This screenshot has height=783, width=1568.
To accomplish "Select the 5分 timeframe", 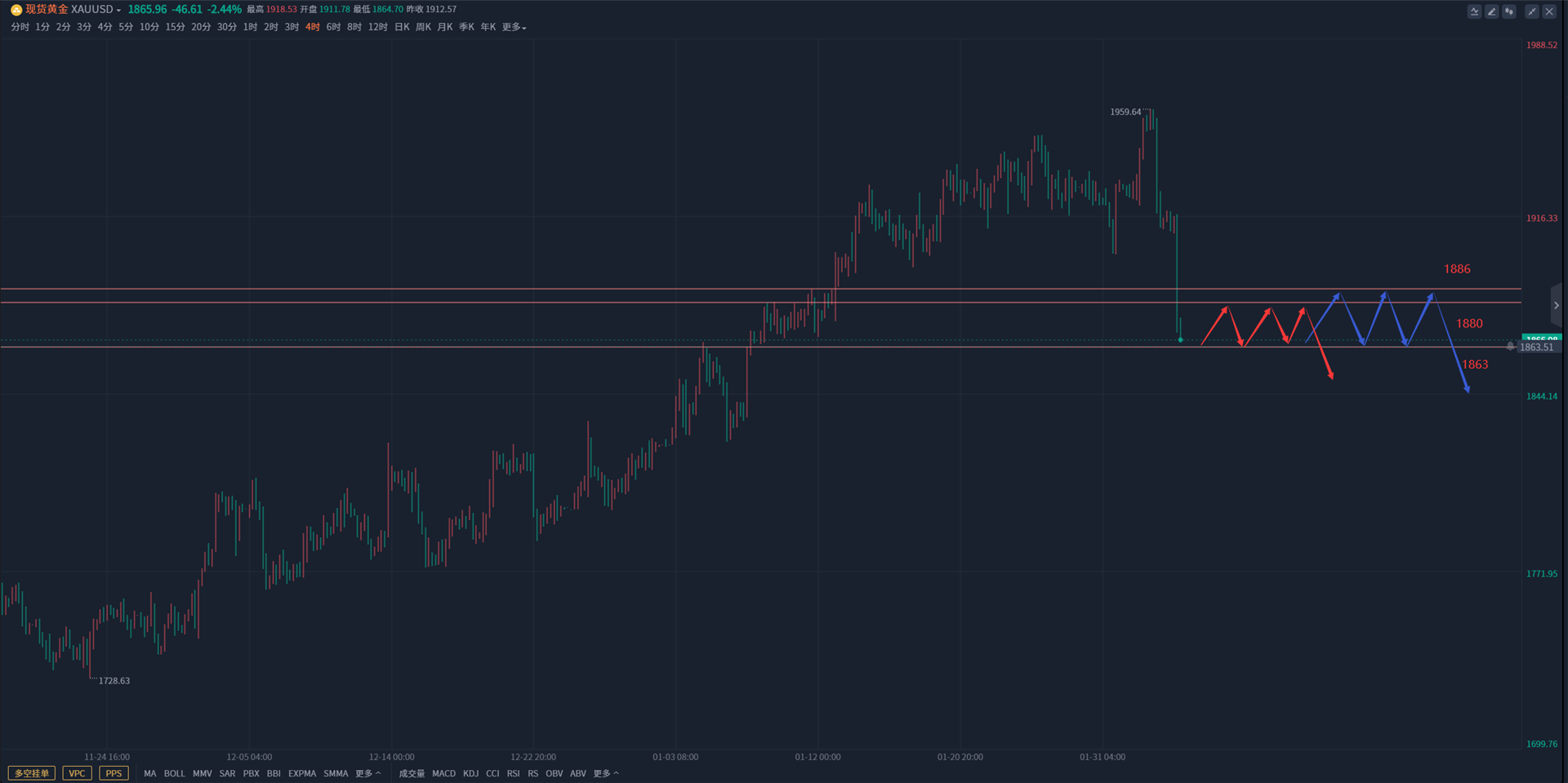I will click(125, 27).
